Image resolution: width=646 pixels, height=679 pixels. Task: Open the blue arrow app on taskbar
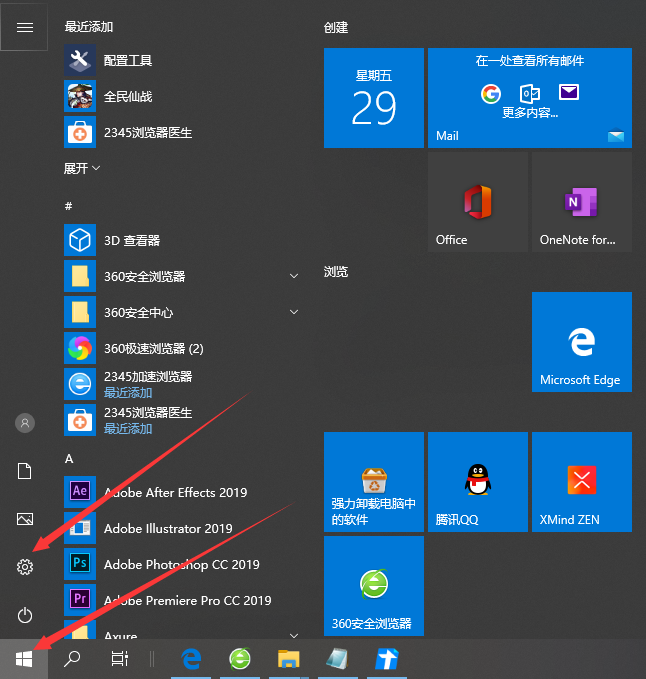(386, 659)
